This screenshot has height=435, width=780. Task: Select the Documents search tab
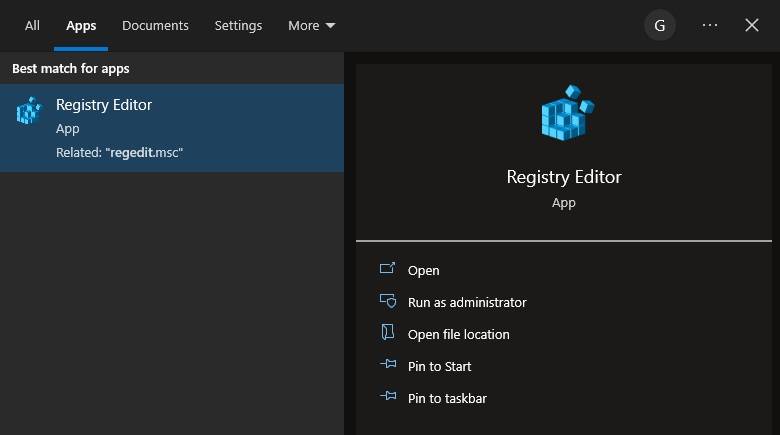tap(155, 25)
